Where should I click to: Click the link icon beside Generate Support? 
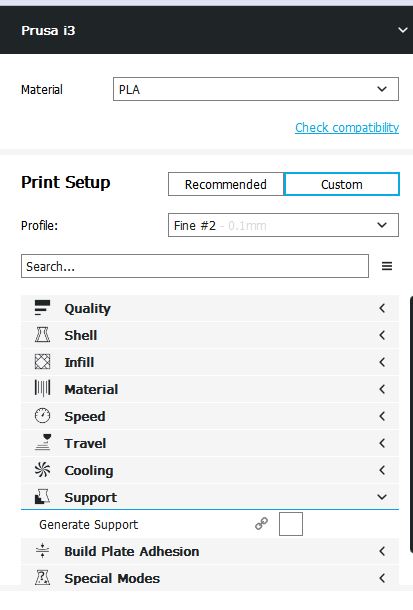pos(261,524)
